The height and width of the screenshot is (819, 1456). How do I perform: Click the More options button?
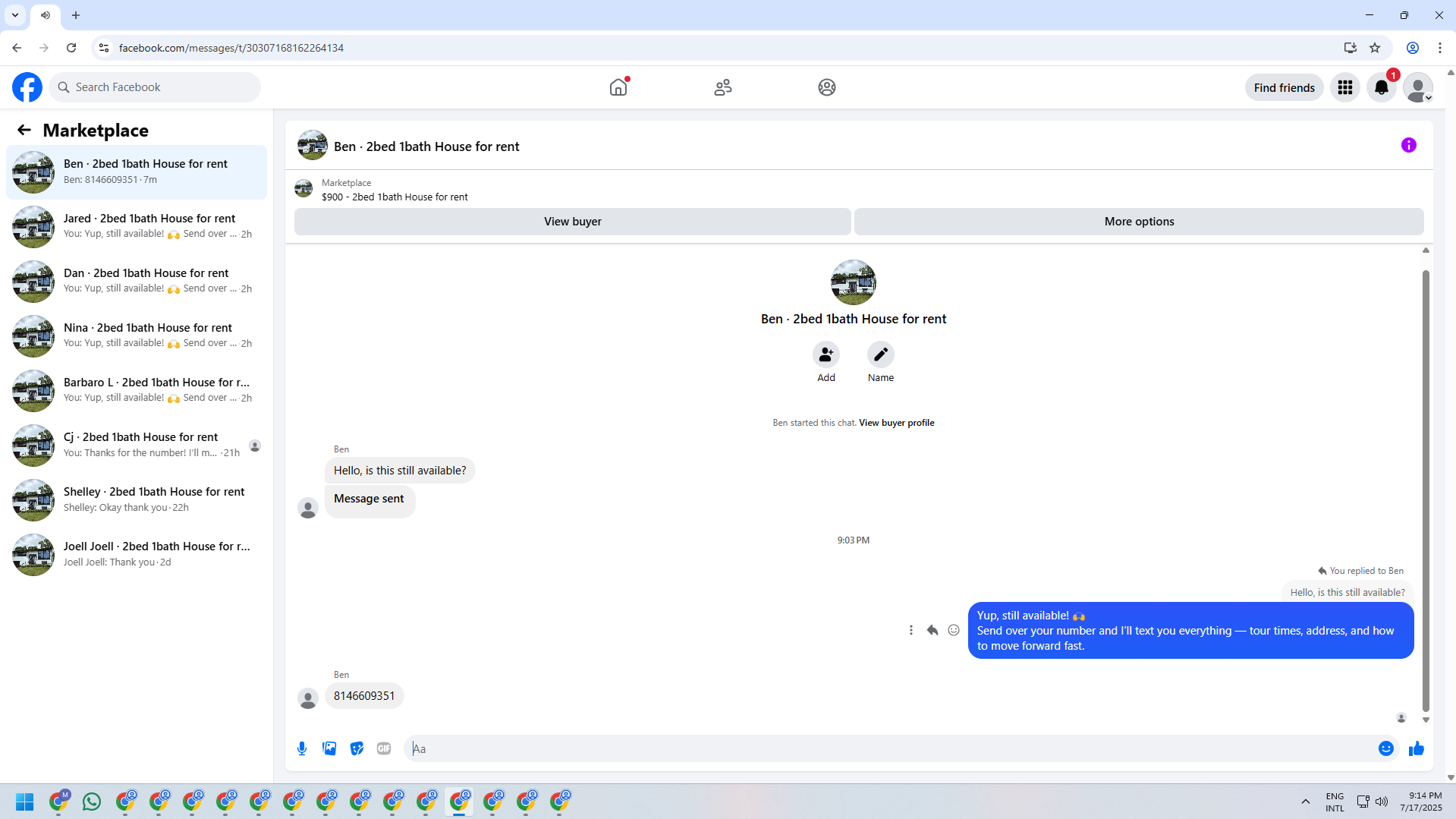(1139, 222)
